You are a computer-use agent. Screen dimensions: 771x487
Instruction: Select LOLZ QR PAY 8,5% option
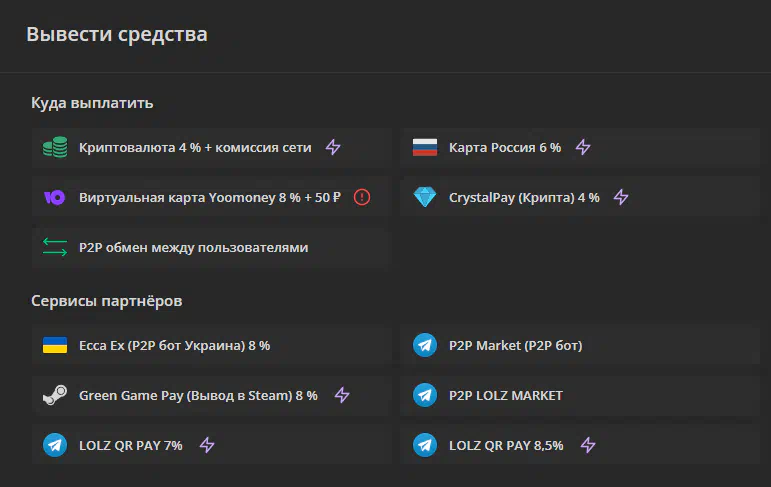pos(580,445)
